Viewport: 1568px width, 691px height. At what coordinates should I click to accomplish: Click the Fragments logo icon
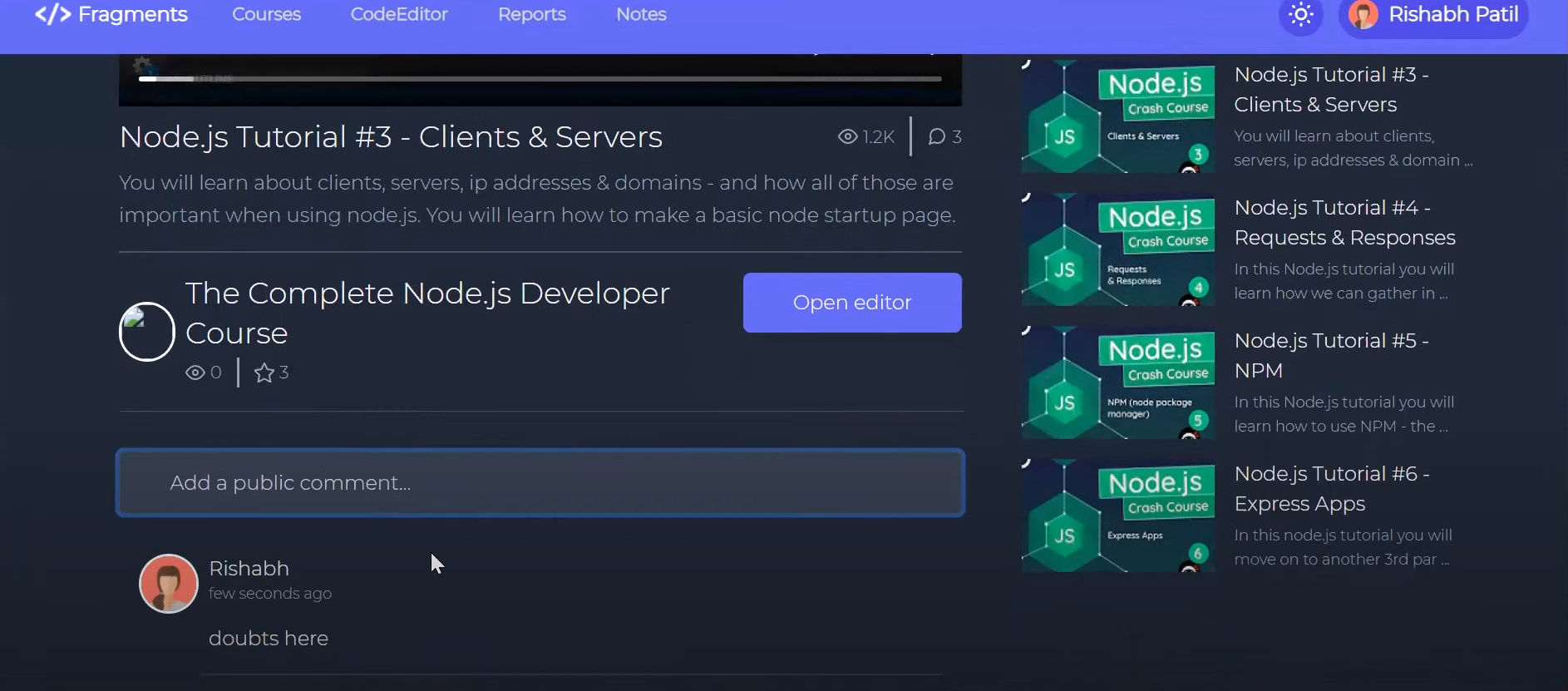tap(52, 15)
